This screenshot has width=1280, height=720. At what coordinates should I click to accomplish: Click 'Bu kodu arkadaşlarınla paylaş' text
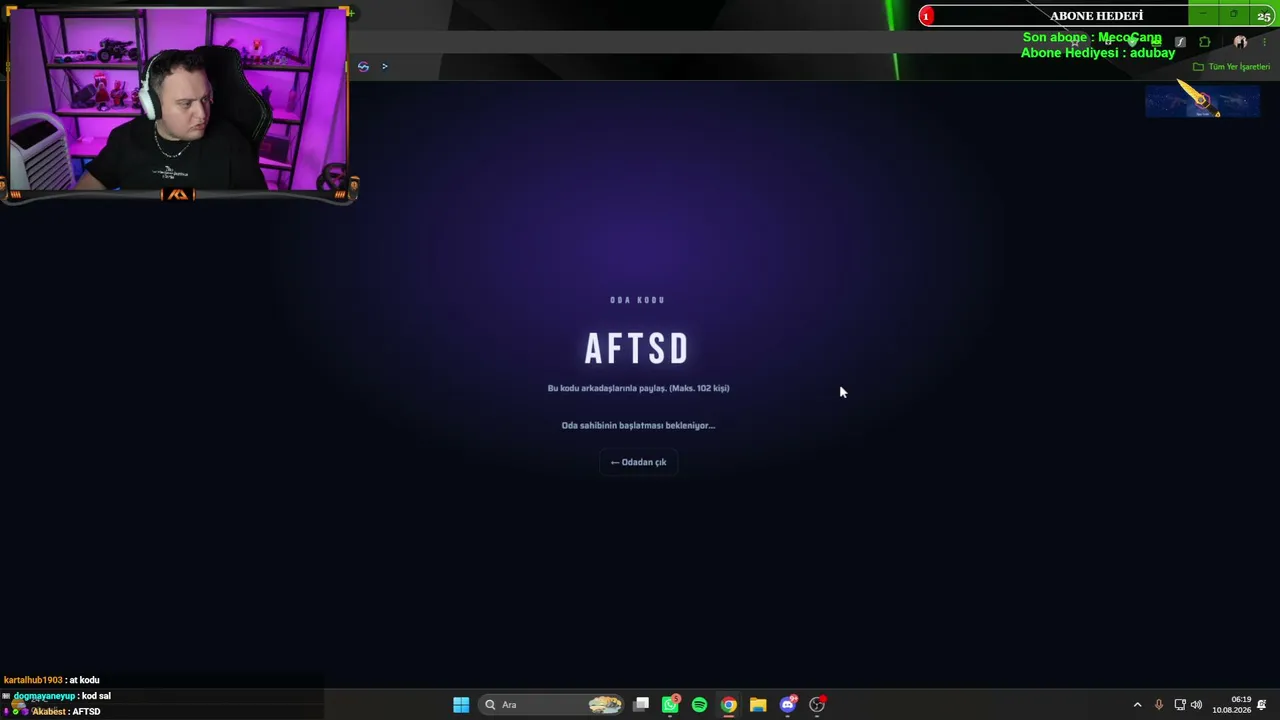(x=607, y=388)
